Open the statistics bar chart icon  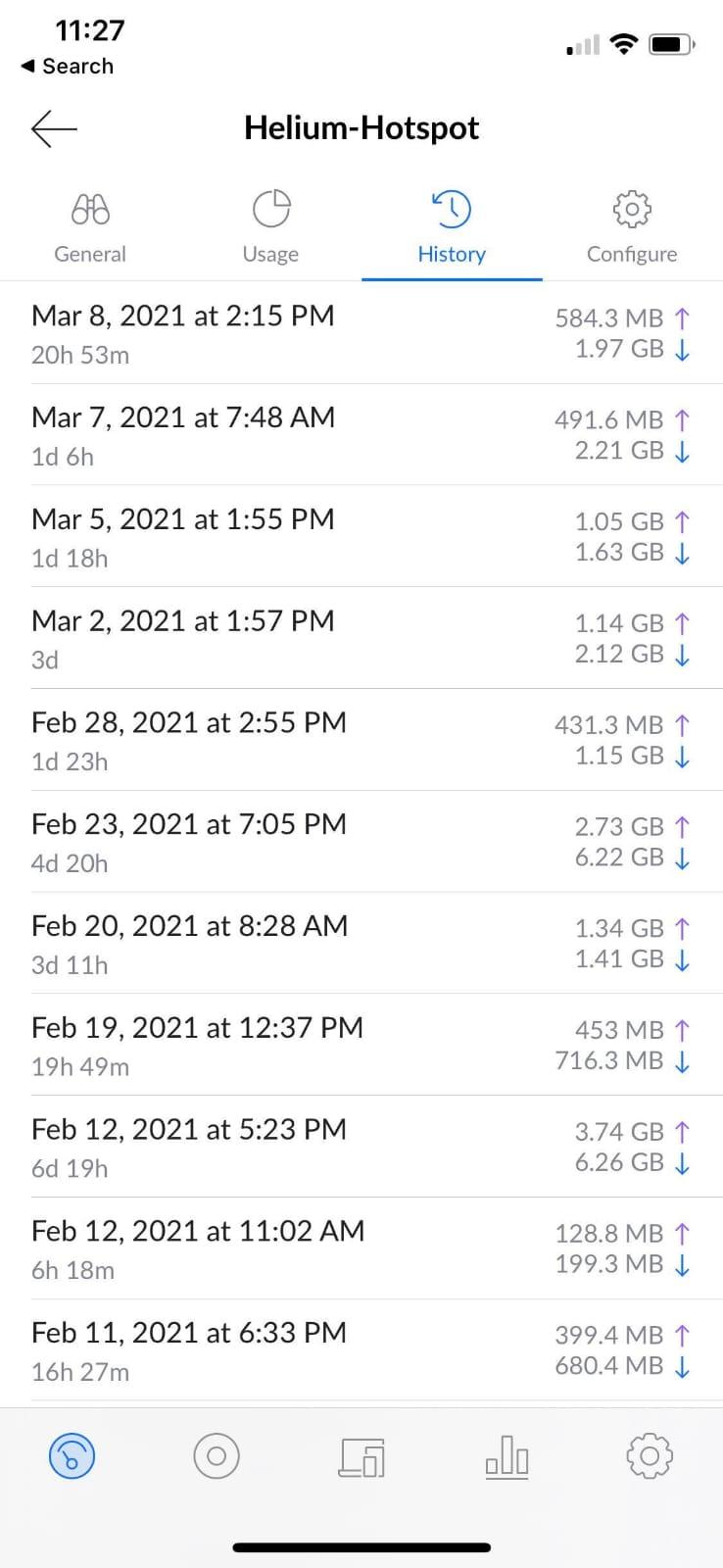(x=506, y=1456)
